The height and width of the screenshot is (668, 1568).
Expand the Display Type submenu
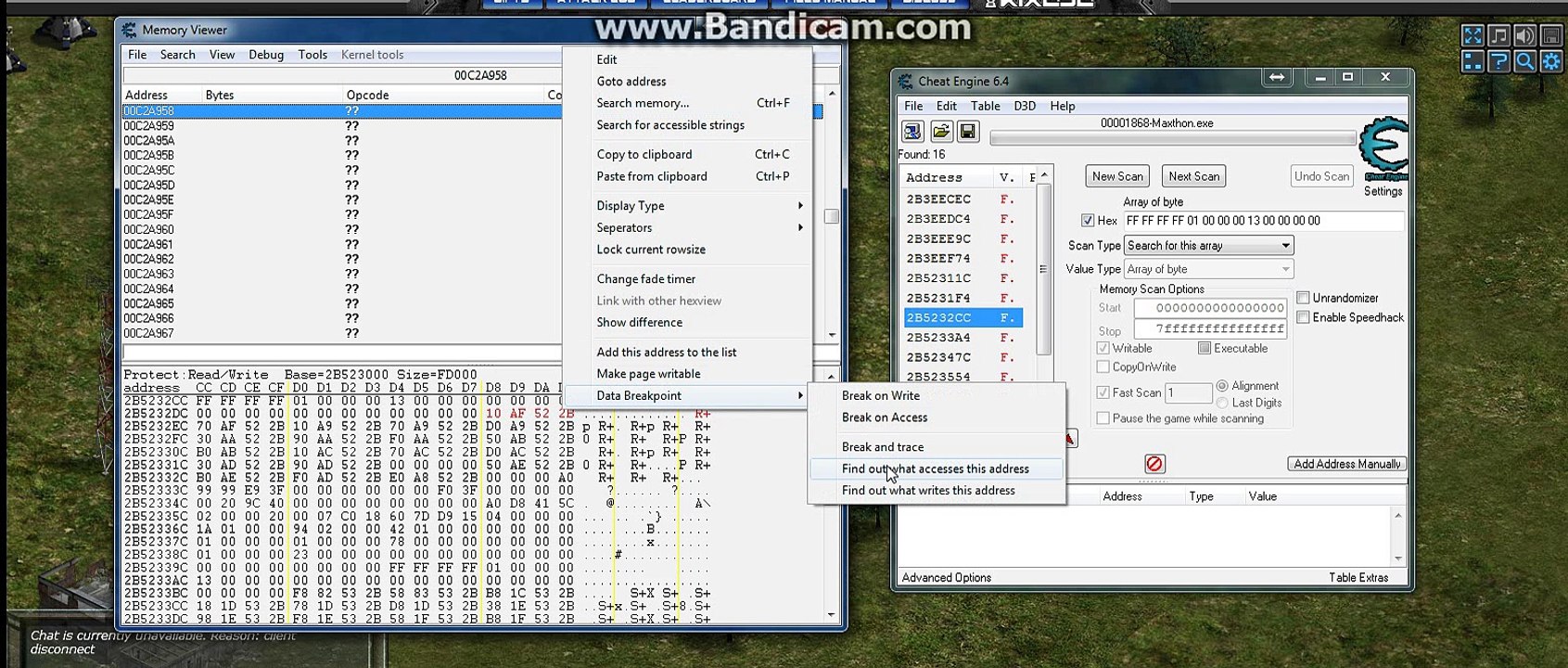click(x=688, y=206)
